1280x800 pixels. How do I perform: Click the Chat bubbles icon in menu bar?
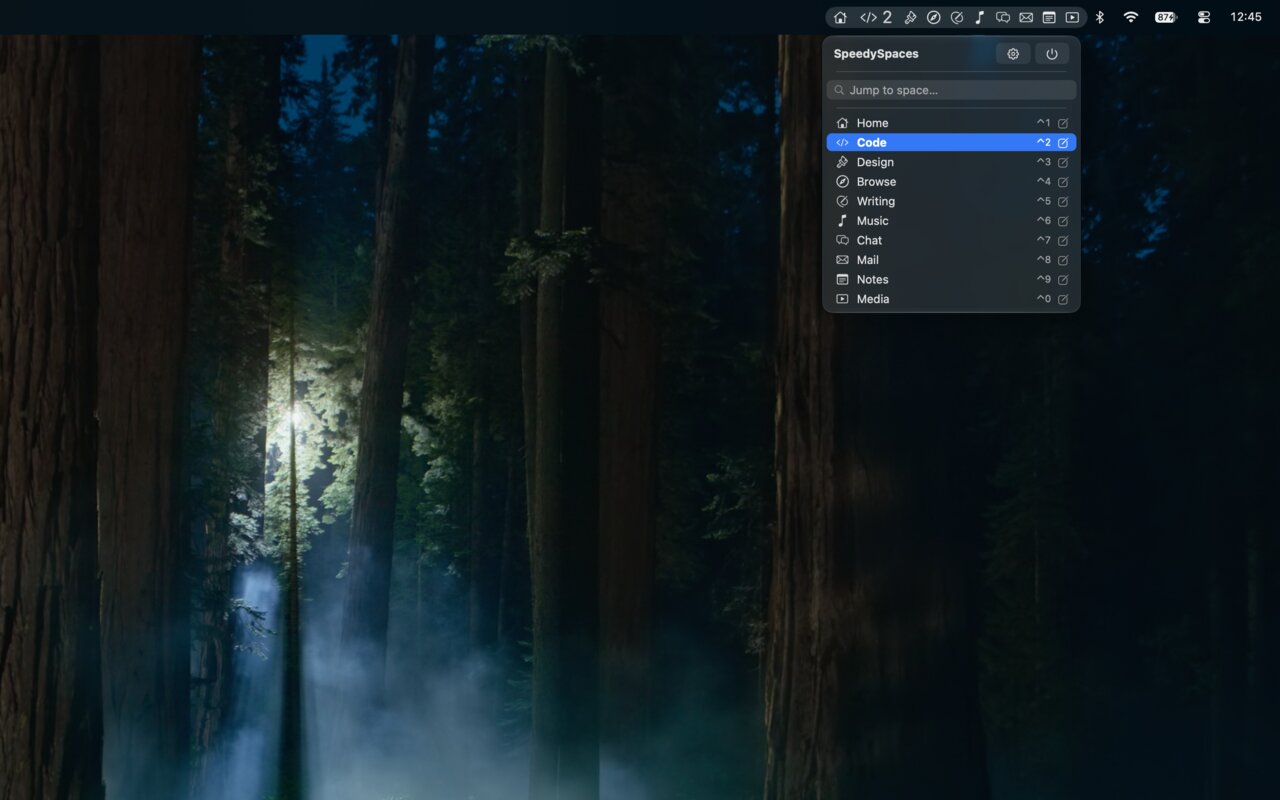click(x=1003, y=17)
